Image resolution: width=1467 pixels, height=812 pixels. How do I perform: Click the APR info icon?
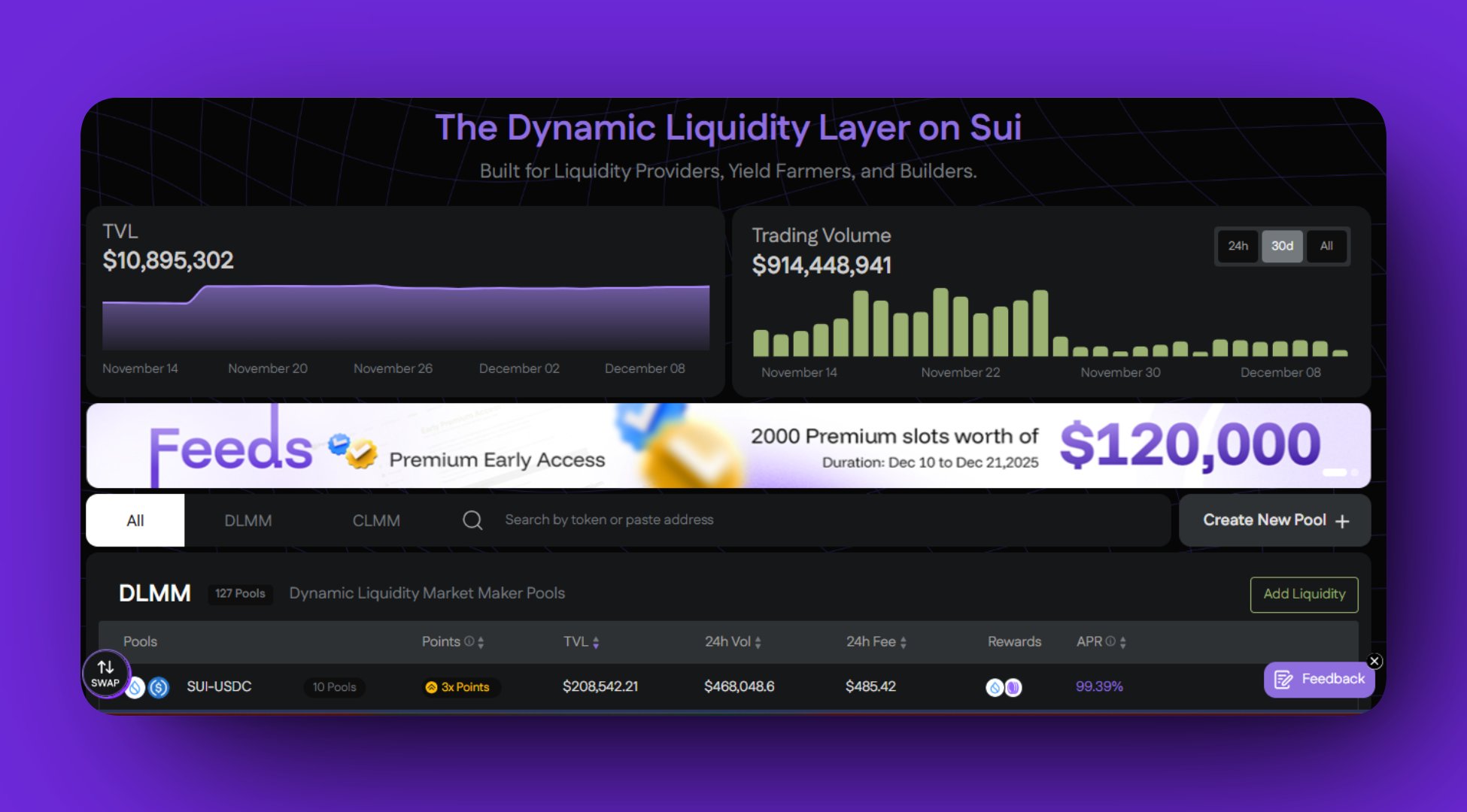1110,641
